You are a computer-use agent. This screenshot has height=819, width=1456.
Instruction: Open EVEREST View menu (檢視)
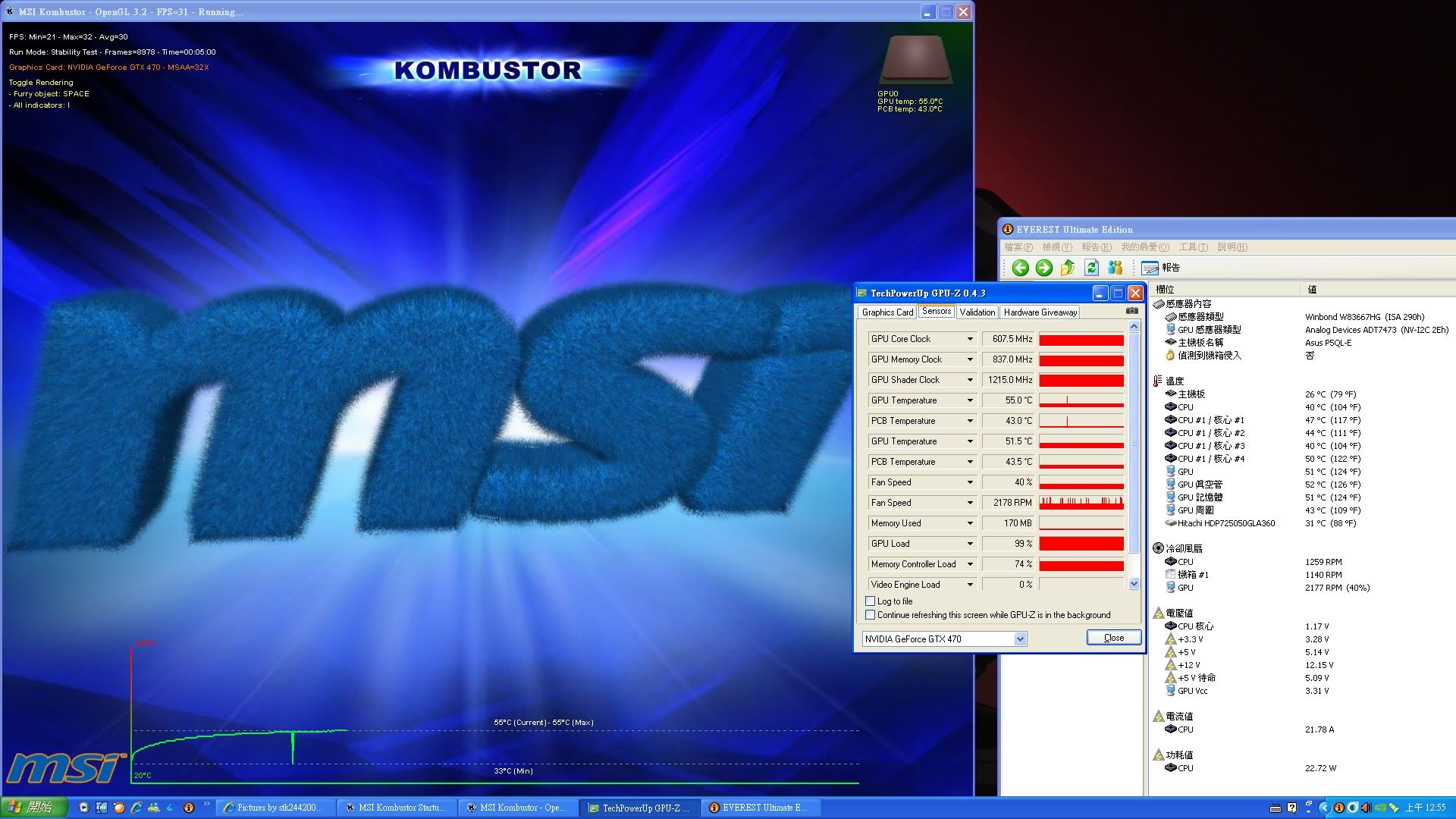[x=1056, y=247]
